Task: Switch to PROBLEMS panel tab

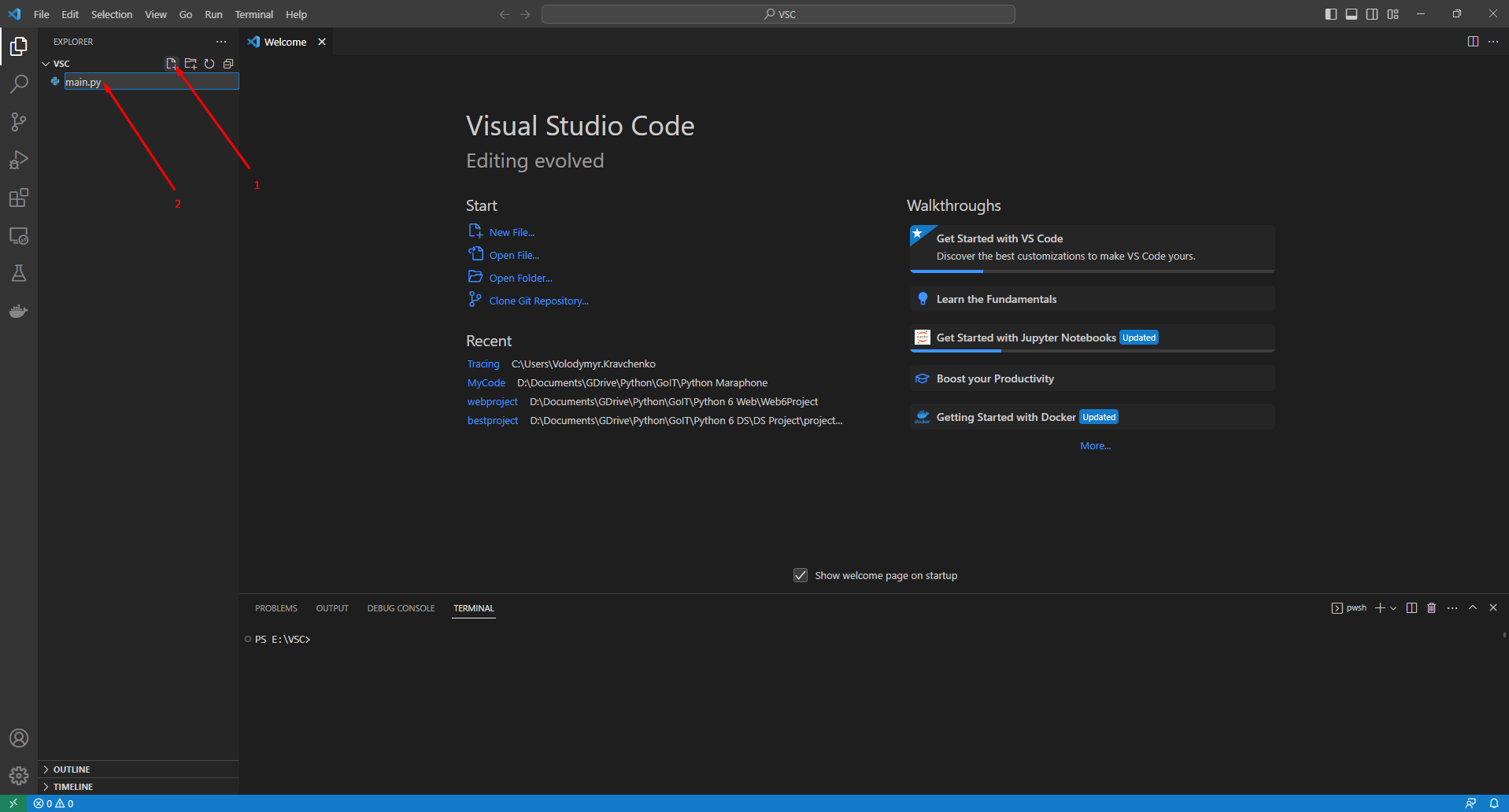Action: pyautogui.click(x=276, y=608)
